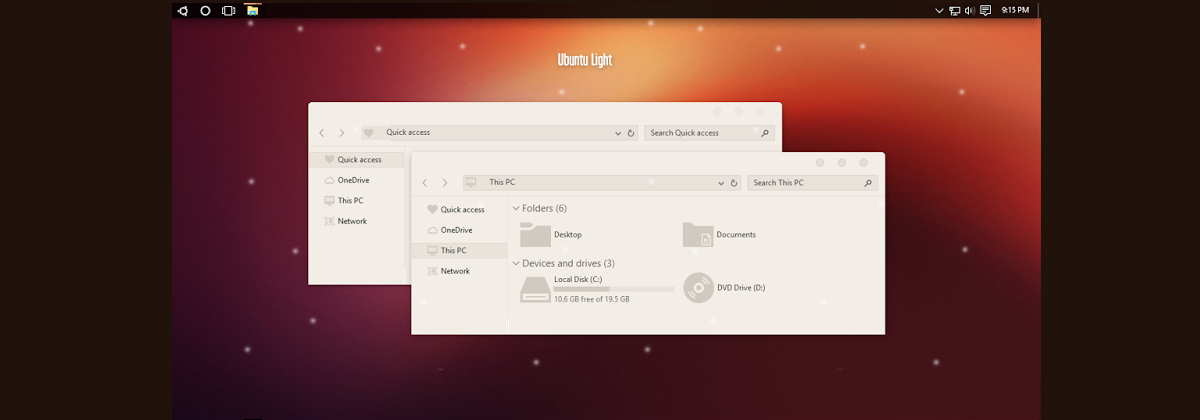This screenshot has width=1200, height=420.
Task: Click the This PC address bar text
Action: 502,183
